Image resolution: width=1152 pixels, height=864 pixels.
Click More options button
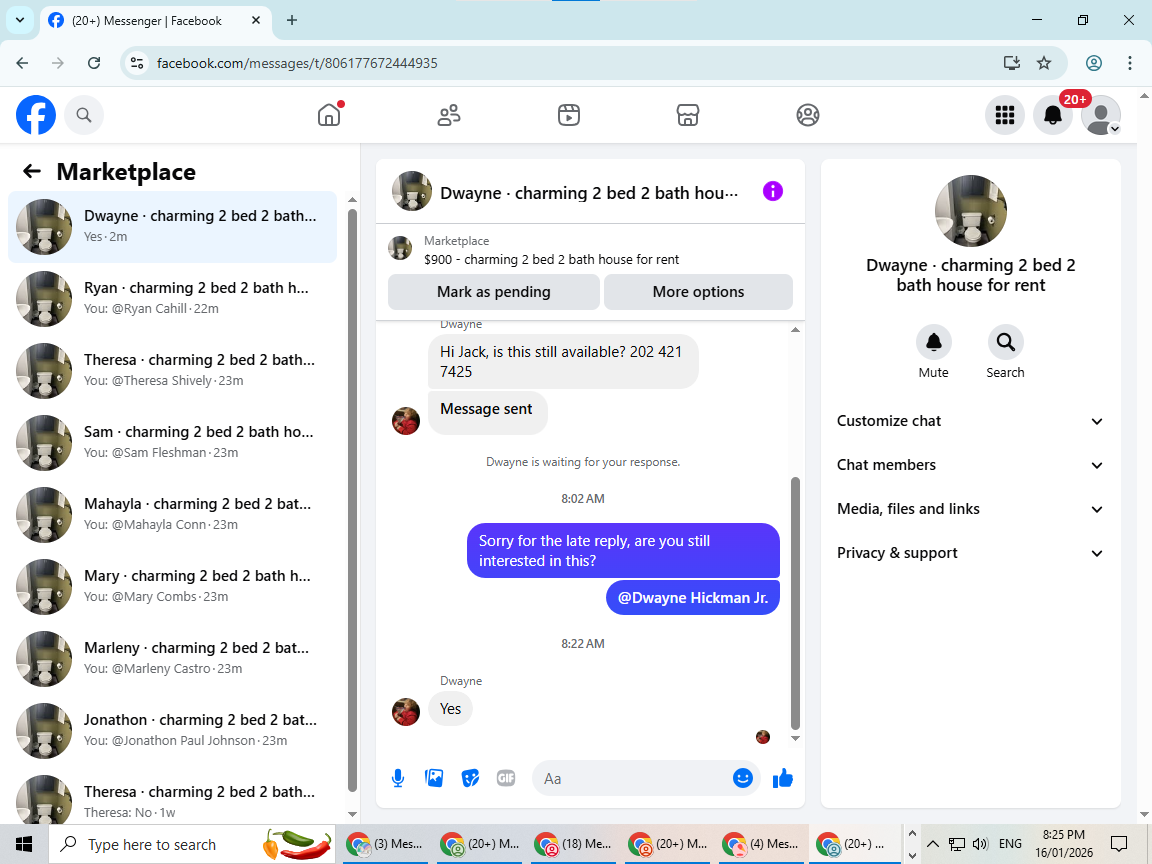coord(698,292)
